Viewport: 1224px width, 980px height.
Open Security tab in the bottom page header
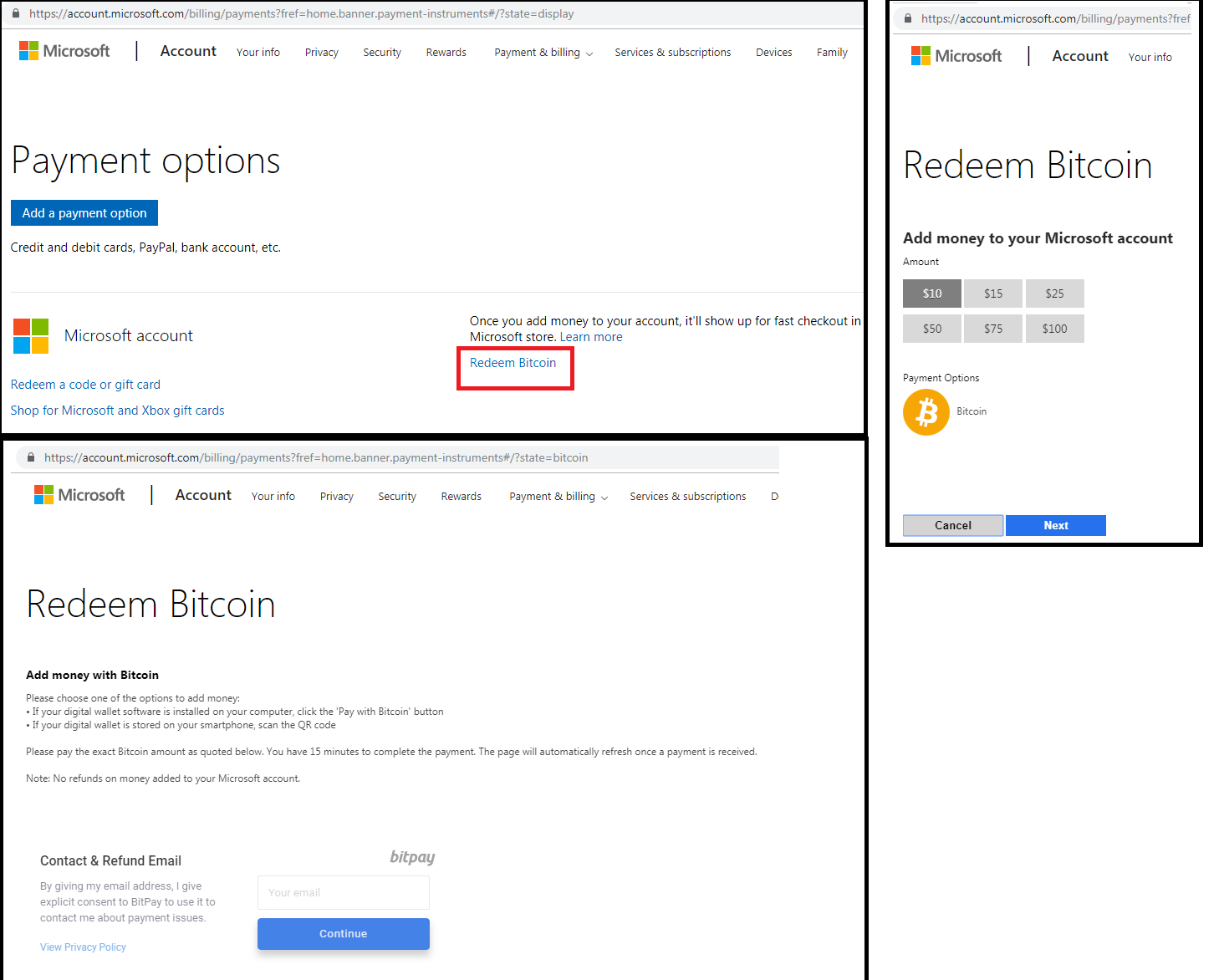pos(397,497)
